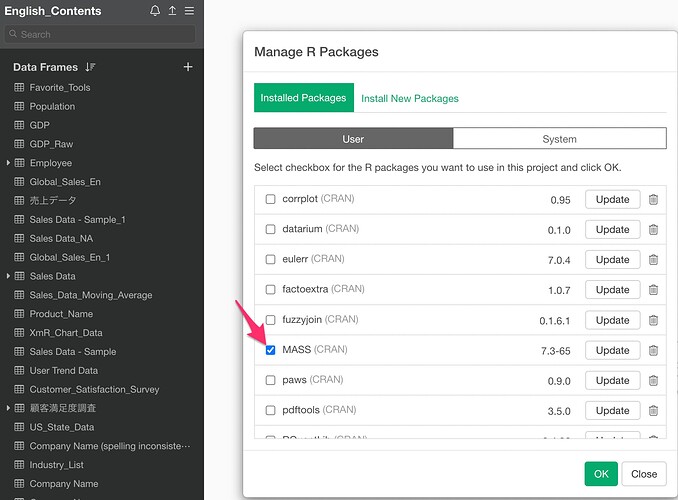Image resolution: width=678 pixels, height=500 pixels.
Task: Enable the fuzzyjoin package checkbox
Action: 270,320
